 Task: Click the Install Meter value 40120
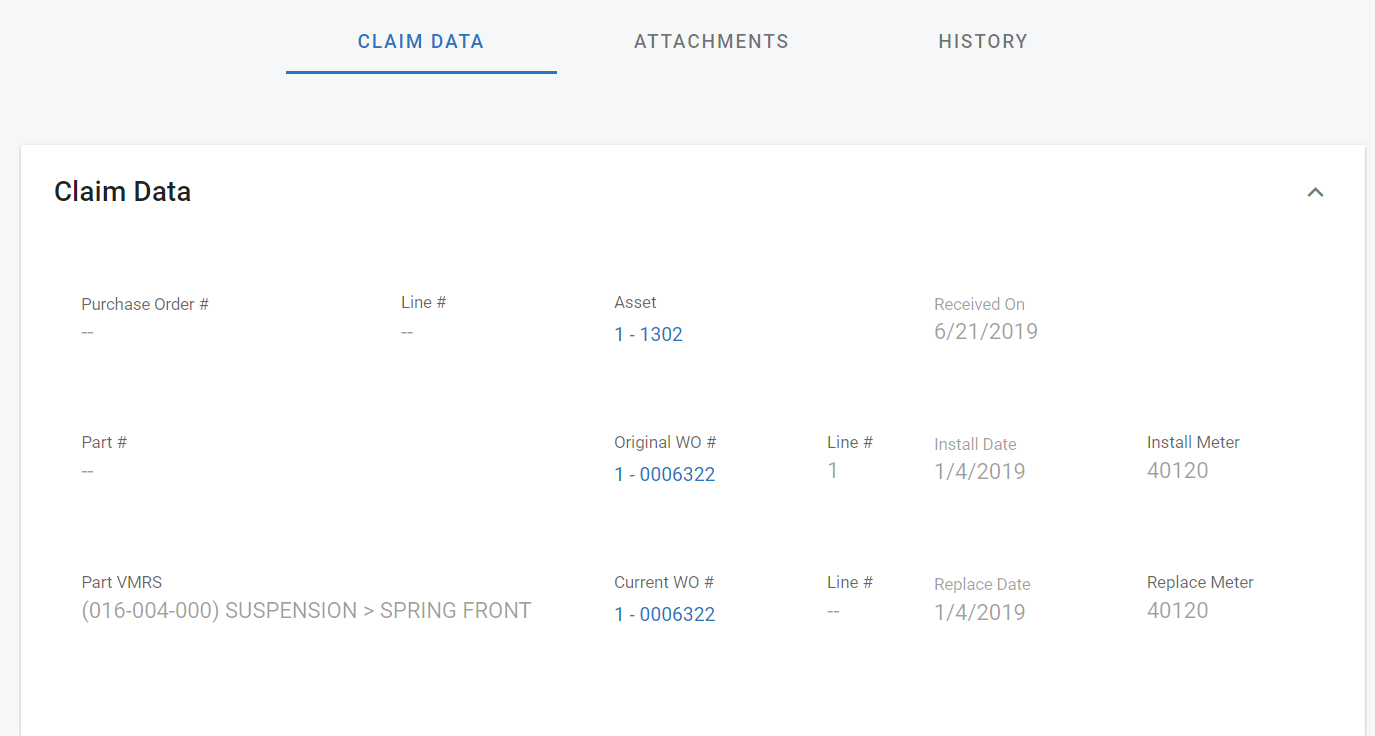pyautogui.click(x=1177, y=470)
